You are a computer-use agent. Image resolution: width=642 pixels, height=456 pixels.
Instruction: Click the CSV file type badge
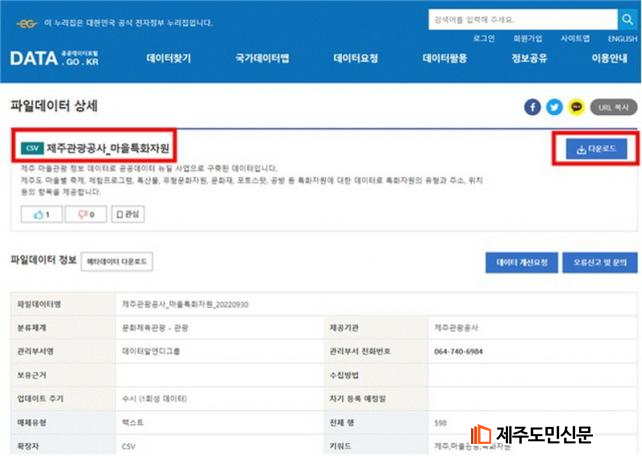click(x=31, y=149)
